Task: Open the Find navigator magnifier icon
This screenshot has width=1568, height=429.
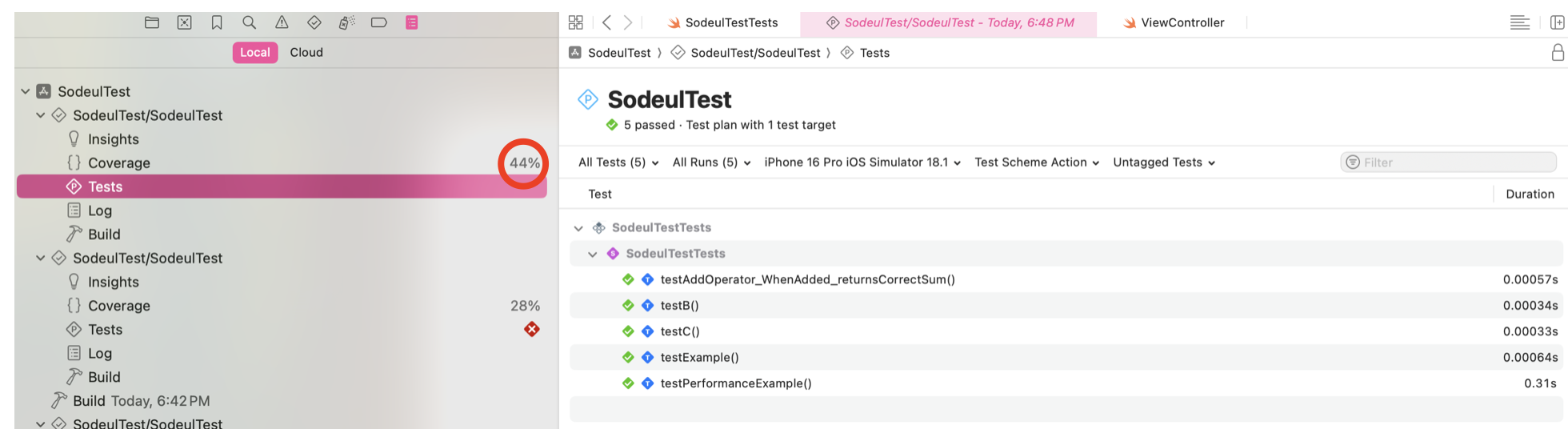Action: pyautogui.click(x=250, y=22)
